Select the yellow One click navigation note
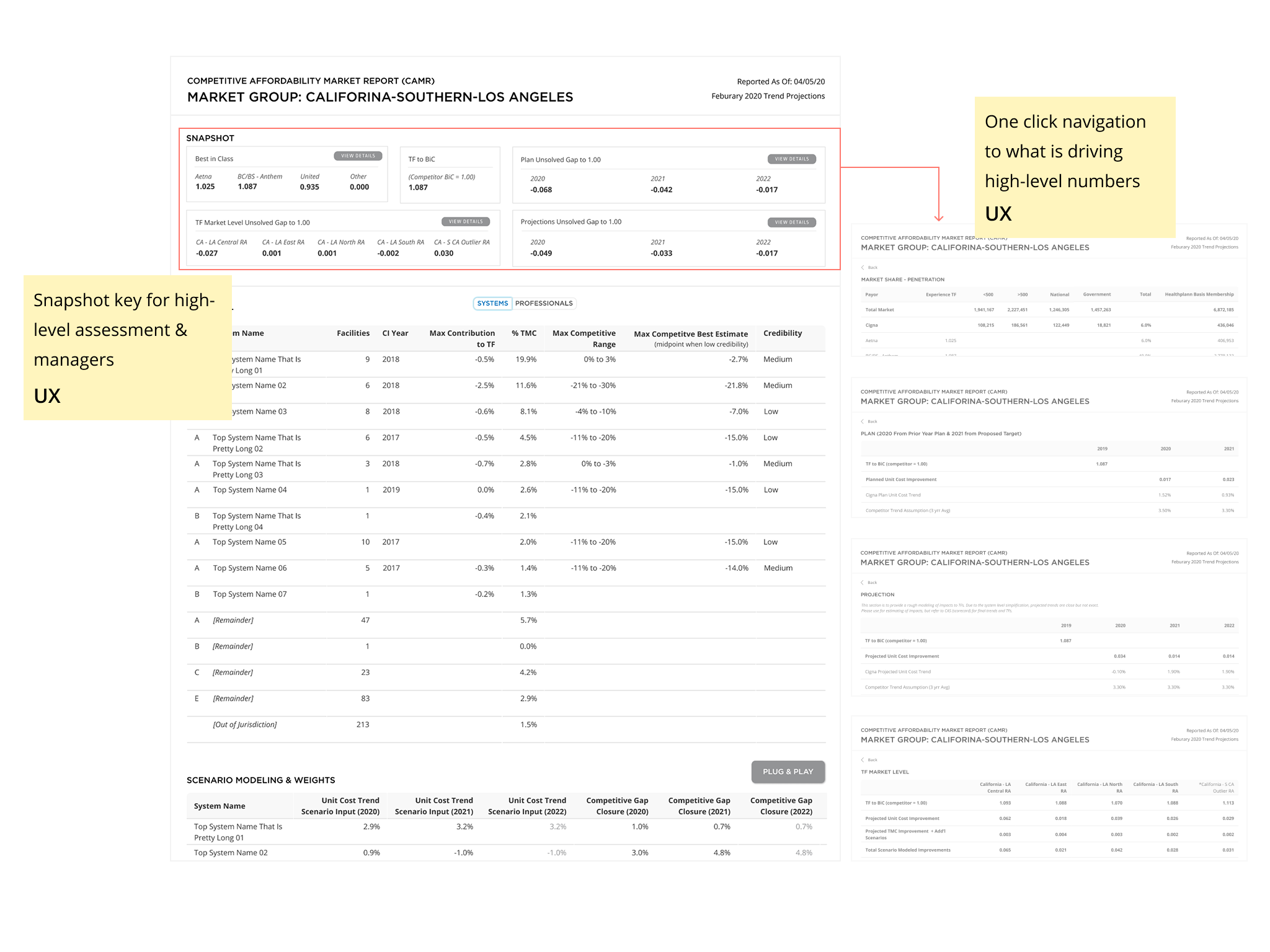1270x952 pixels. 1074,166
